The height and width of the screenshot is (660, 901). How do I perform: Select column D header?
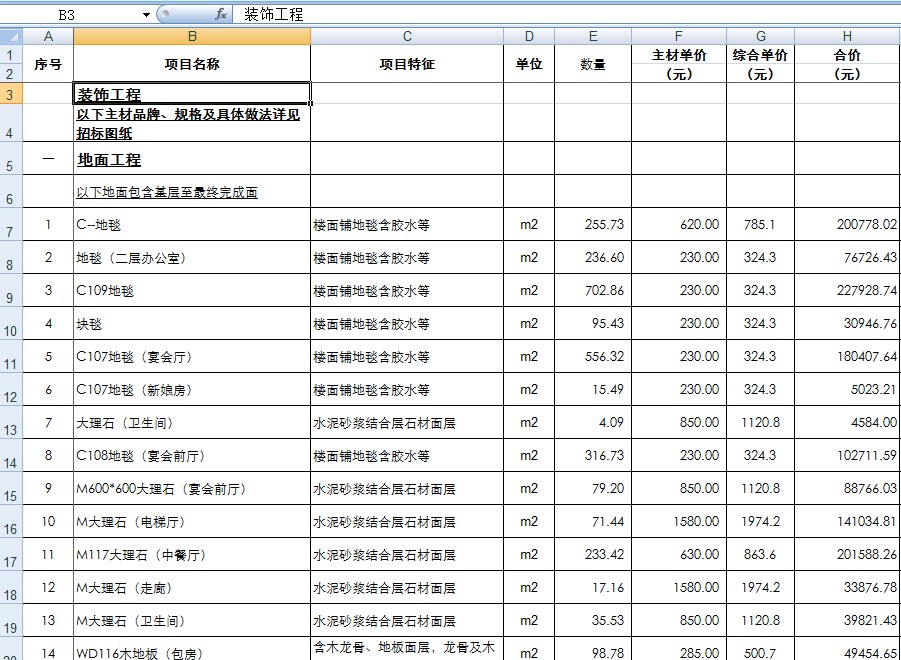(x=529, y=37)
